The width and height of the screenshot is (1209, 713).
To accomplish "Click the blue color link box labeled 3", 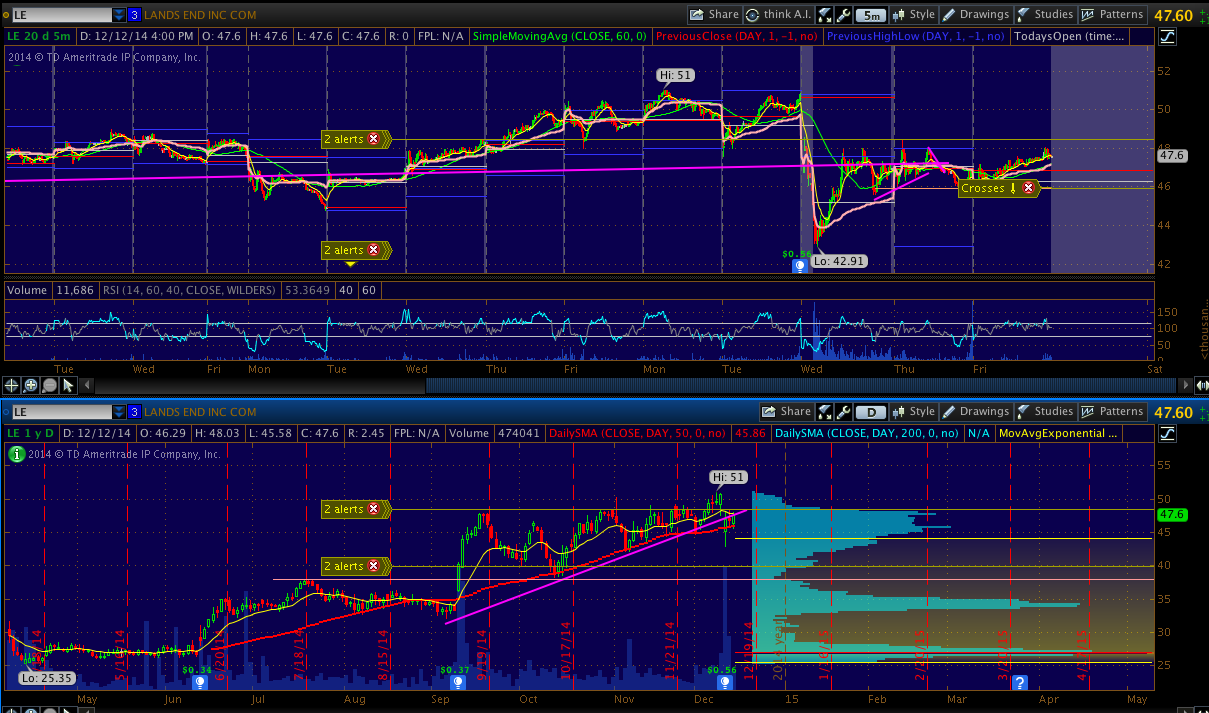I will click(x=134, y=15).
